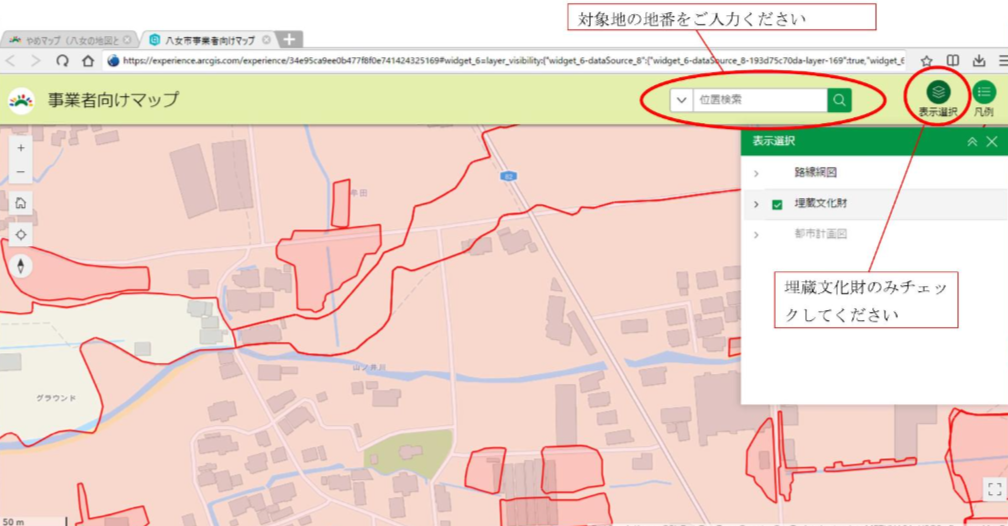
Task: Collapse the 表示選択 panel
Action: 971,142
